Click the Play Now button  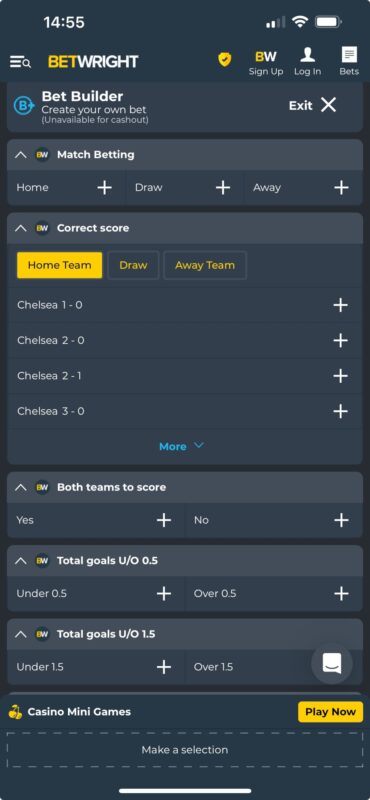[x=330, y=712]
